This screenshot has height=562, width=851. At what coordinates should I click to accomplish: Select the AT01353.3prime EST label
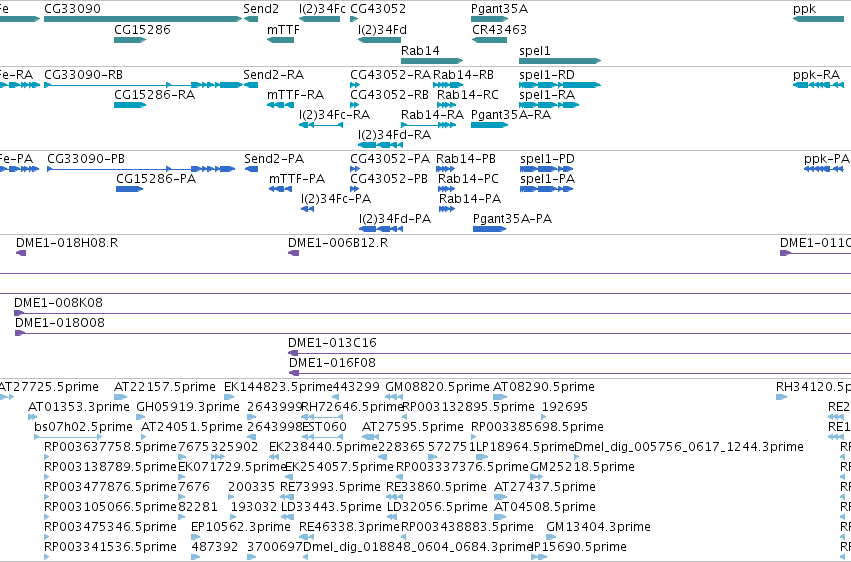tap(79, 407)
